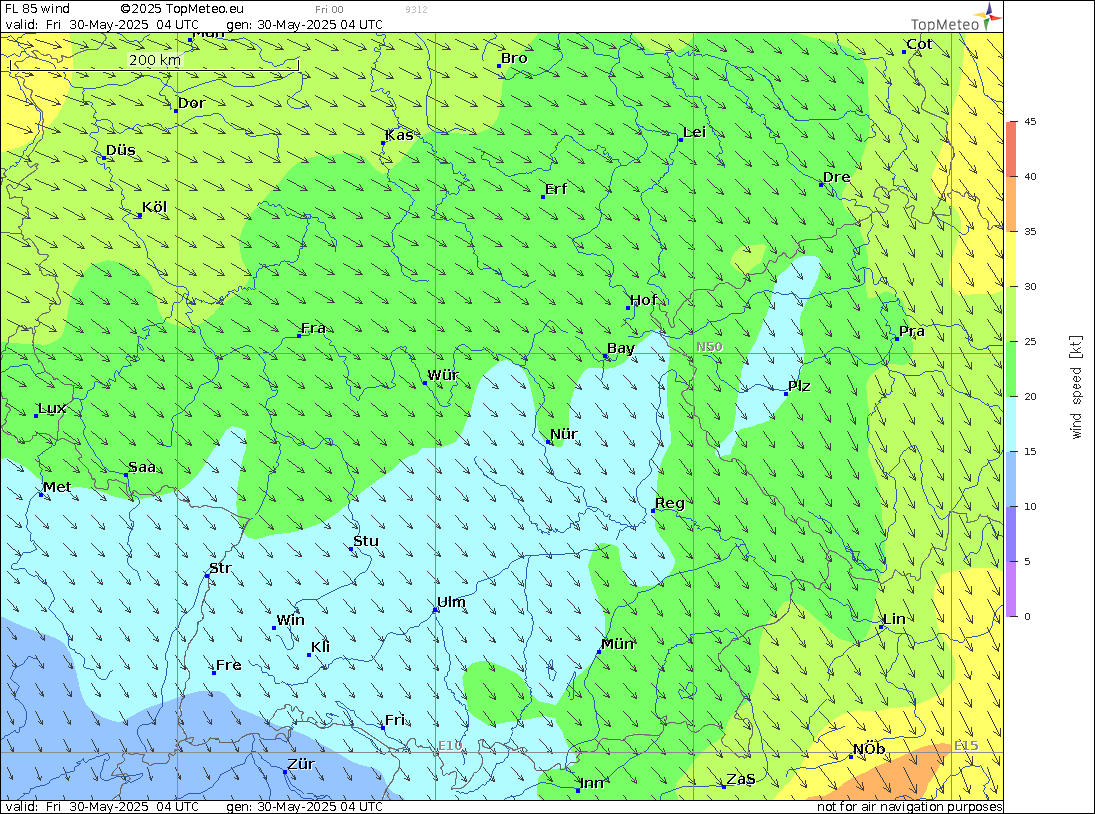1095x814 pixels.
Task: Click the Saa city label
Action: [142, 467]
